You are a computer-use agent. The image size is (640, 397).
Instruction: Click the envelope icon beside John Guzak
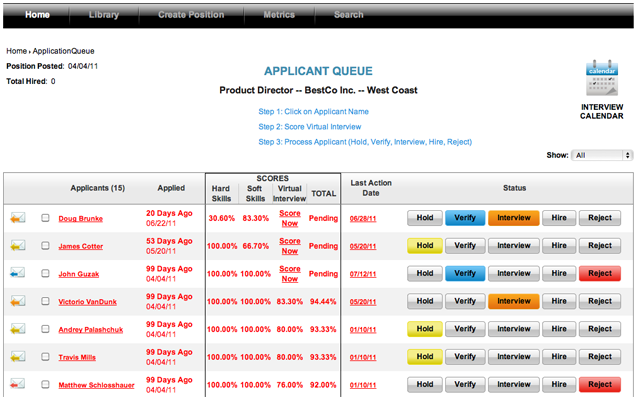pyautogui.click(x=18, y=273)
